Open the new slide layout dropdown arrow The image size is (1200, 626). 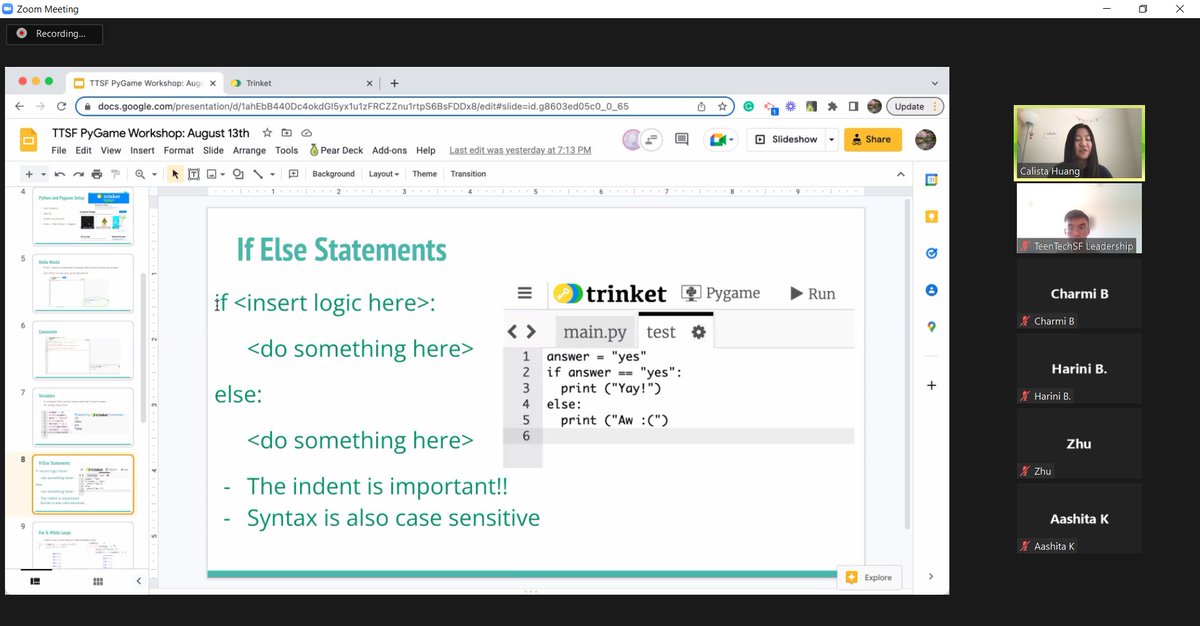44,174
